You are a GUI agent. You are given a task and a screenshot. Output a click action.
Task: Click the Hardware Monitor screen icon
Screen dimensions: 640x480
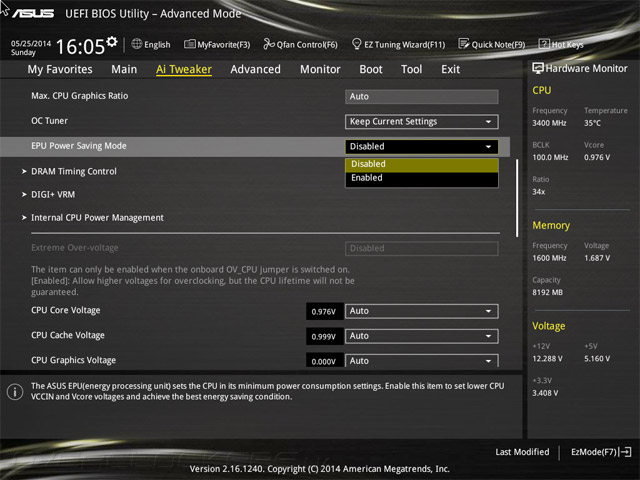pos(538,68)
